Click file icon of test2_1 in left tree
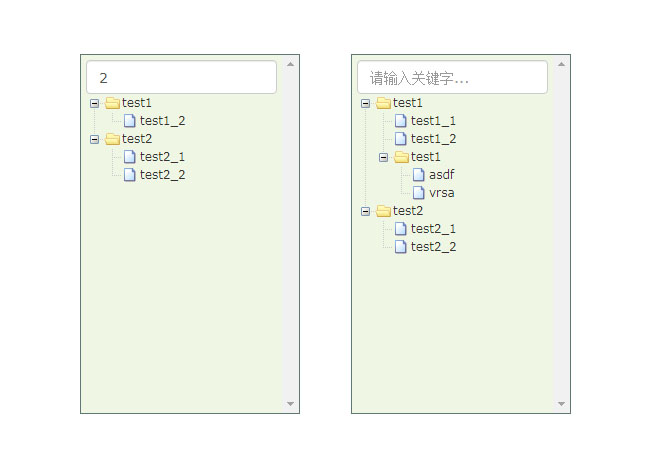The height and width of the screenshot is (468, 650). (x=130, y=157)
